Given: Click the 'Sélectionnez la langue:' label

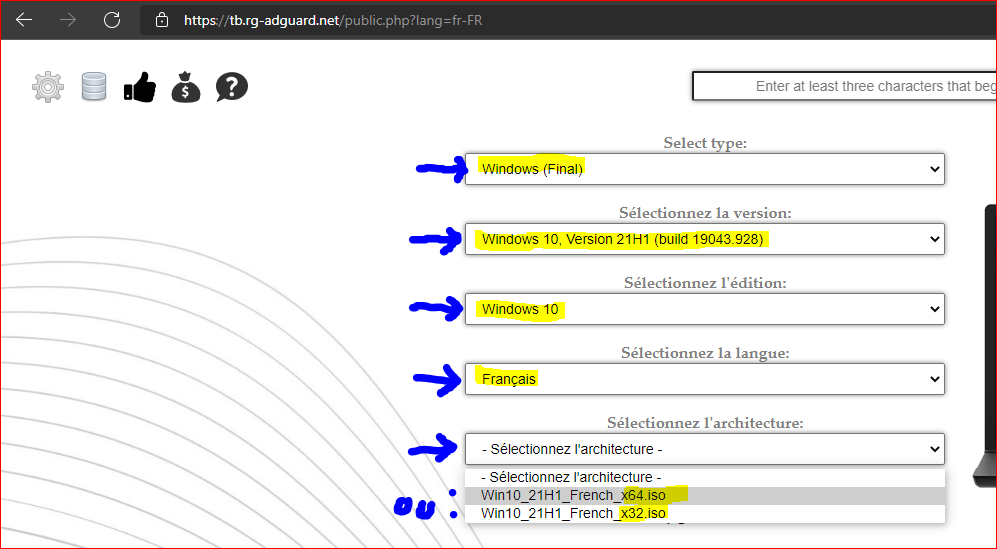Looking at the screenshot, I should [705, 353].
